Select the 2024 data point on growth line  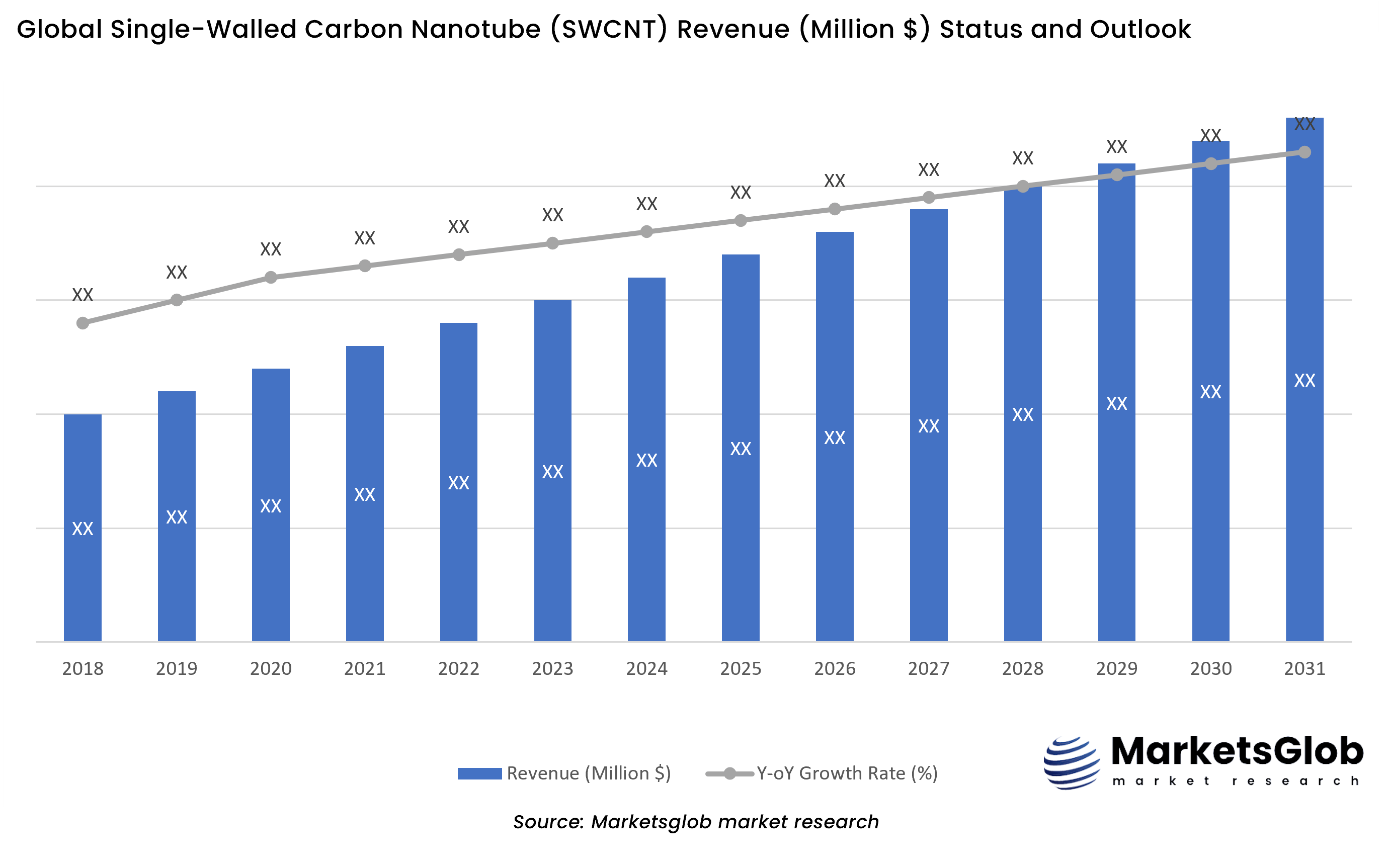pyautogui.click(x=646, y=232)
